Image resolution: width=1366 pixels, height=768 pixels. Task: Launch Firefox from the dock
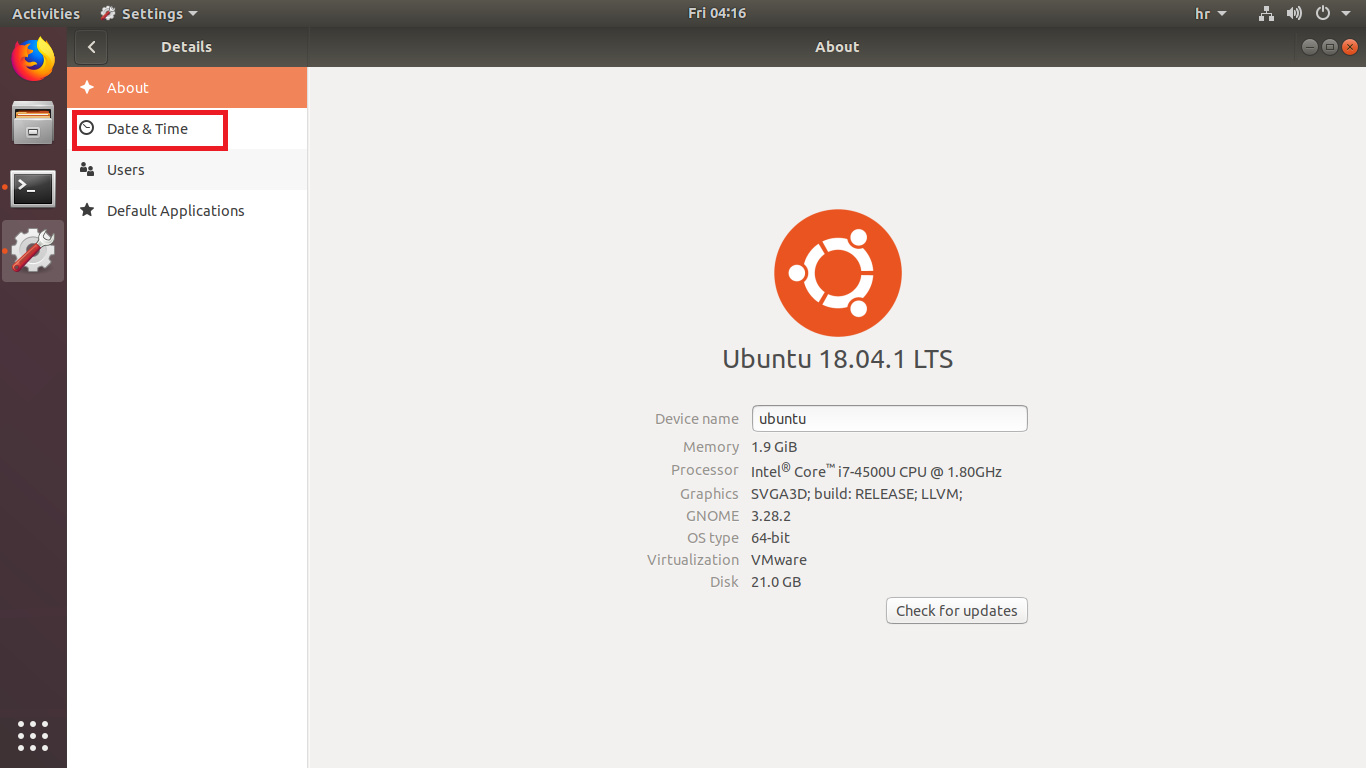coord(33,59)
